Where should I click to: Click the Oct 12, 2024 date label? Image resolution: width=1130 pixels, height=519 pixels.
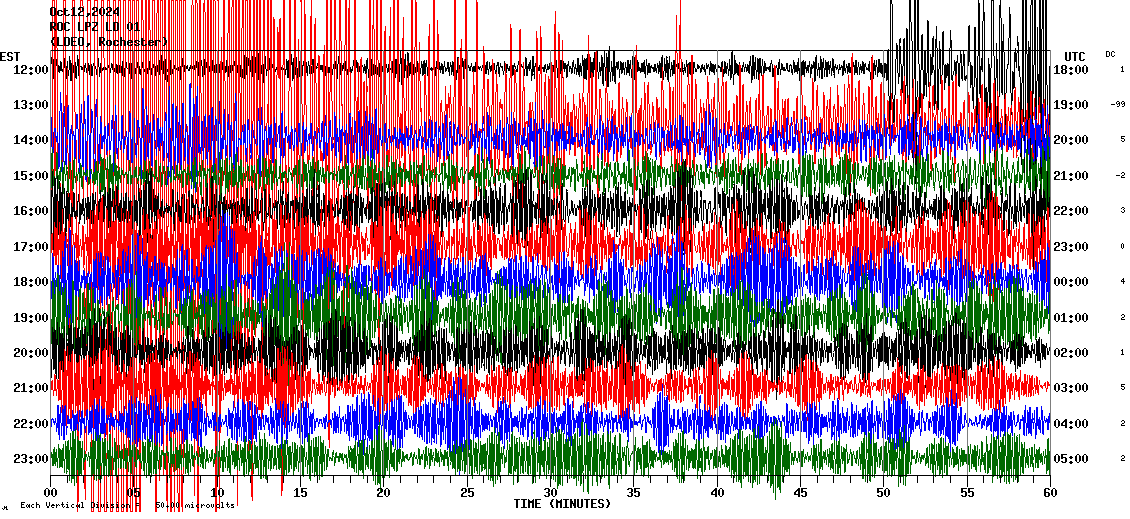click(x=84, y=12)
